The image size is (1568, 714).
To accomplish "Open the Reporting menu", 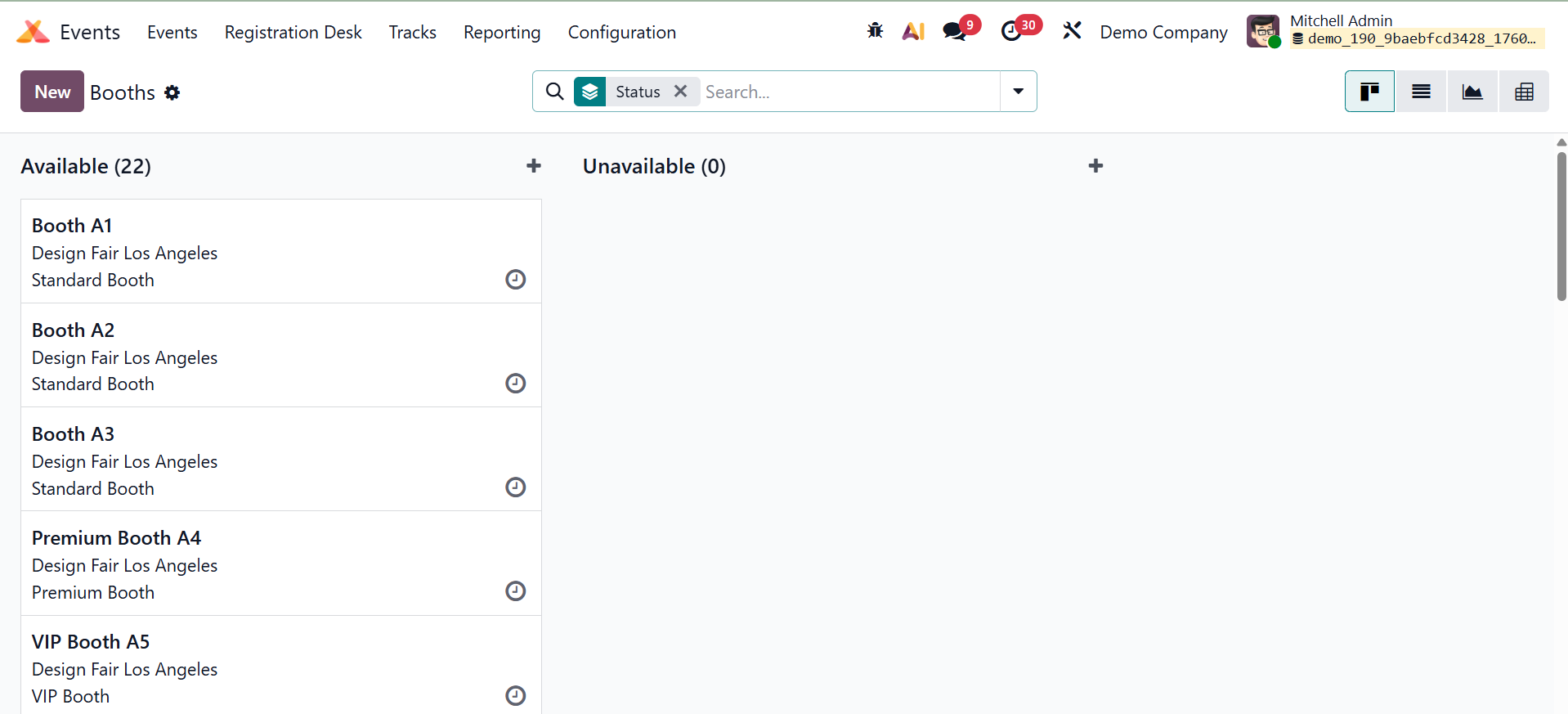I will pos(502,32).
